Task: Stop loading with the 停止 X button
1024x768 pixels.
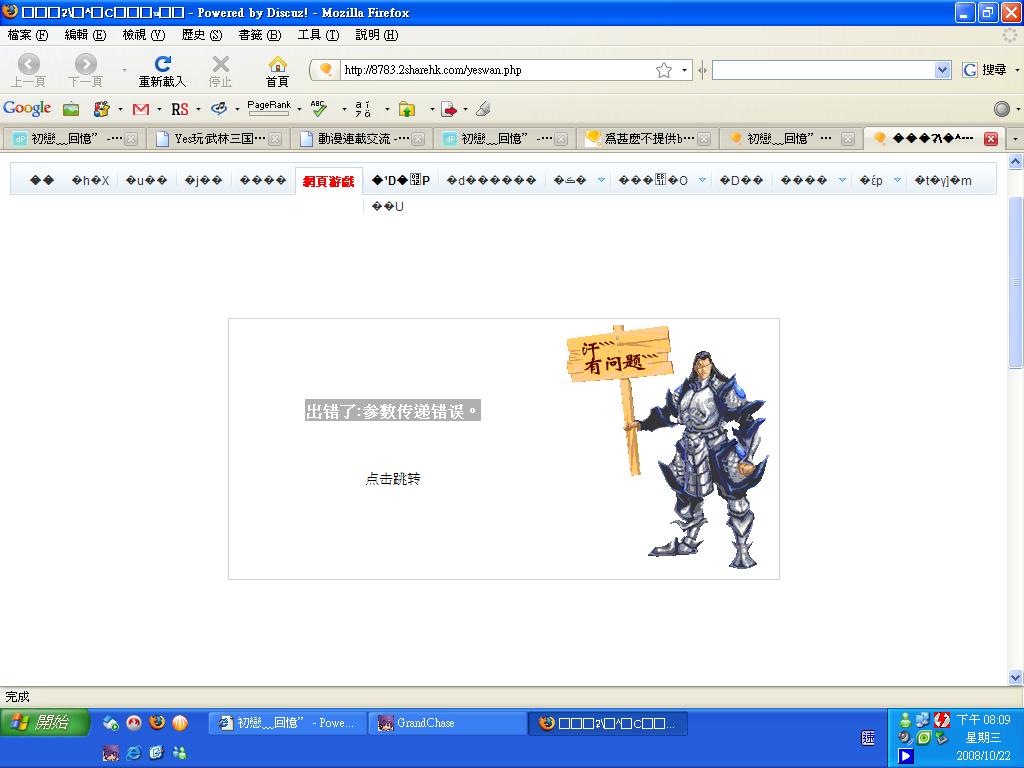Action: click(220, 70)
